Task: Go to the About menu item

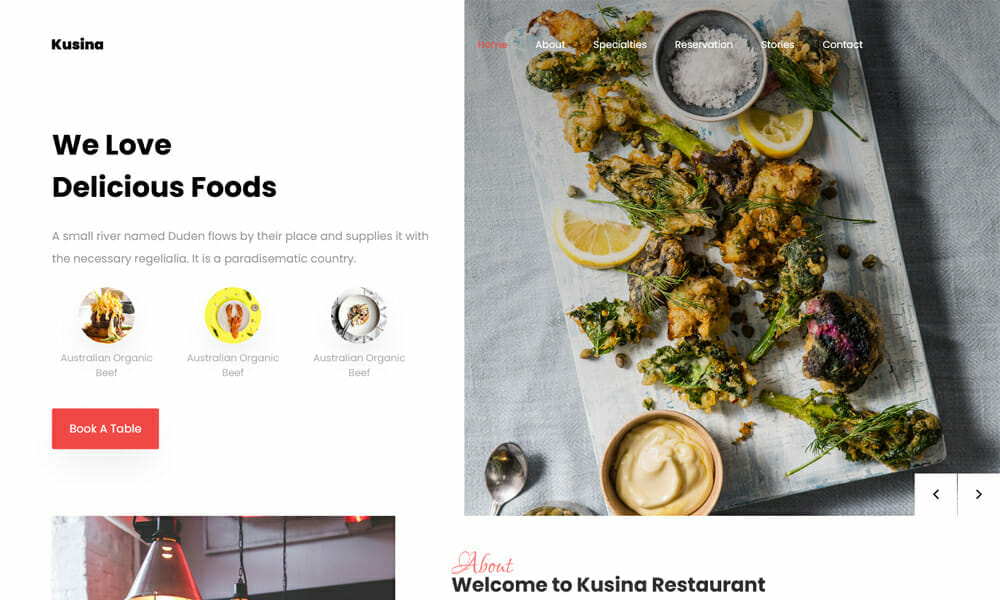Action: [550, 45]
